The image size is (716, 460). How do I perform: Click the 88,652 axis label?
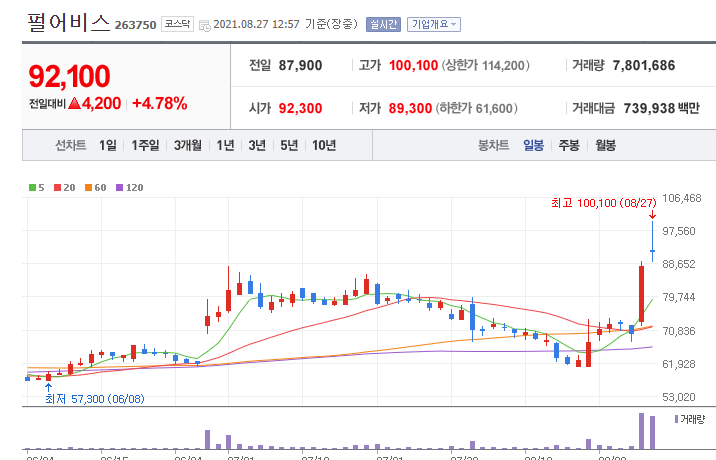pyautogui.click(x=679, y=264)
